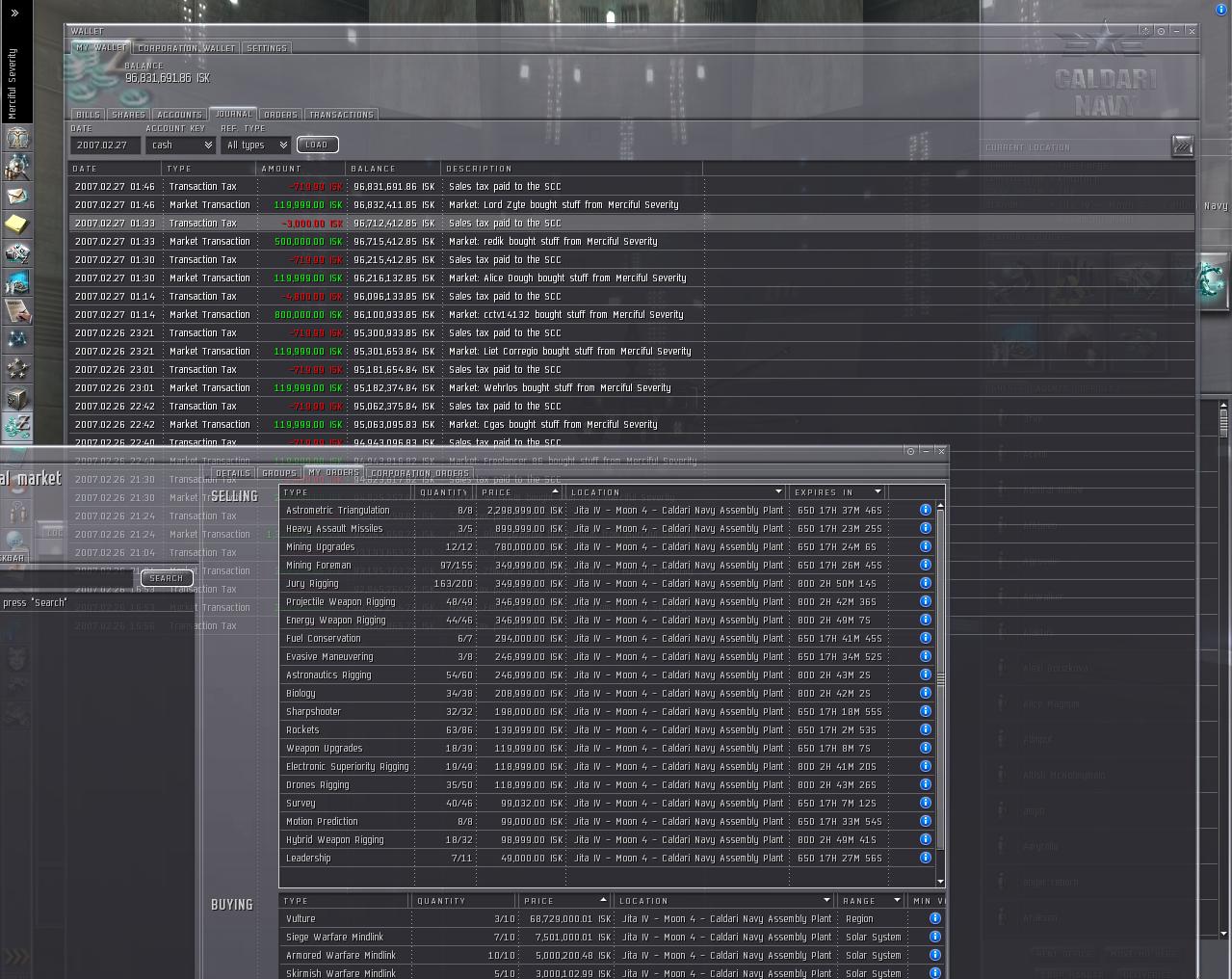The width and height of the screenshot is (1232, 979).
Task: Switch to the Bills tab
Action: tap(88, 115)
